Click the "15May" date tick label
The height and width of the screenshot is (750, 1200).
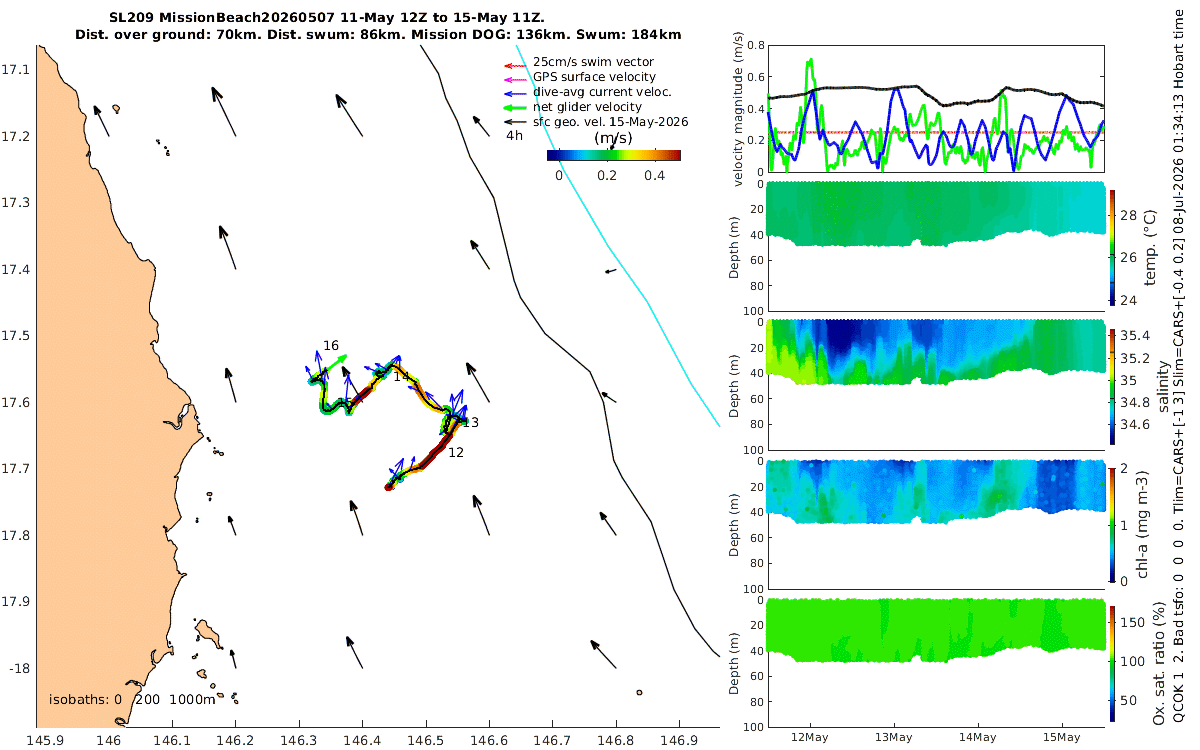[1061, 736]
